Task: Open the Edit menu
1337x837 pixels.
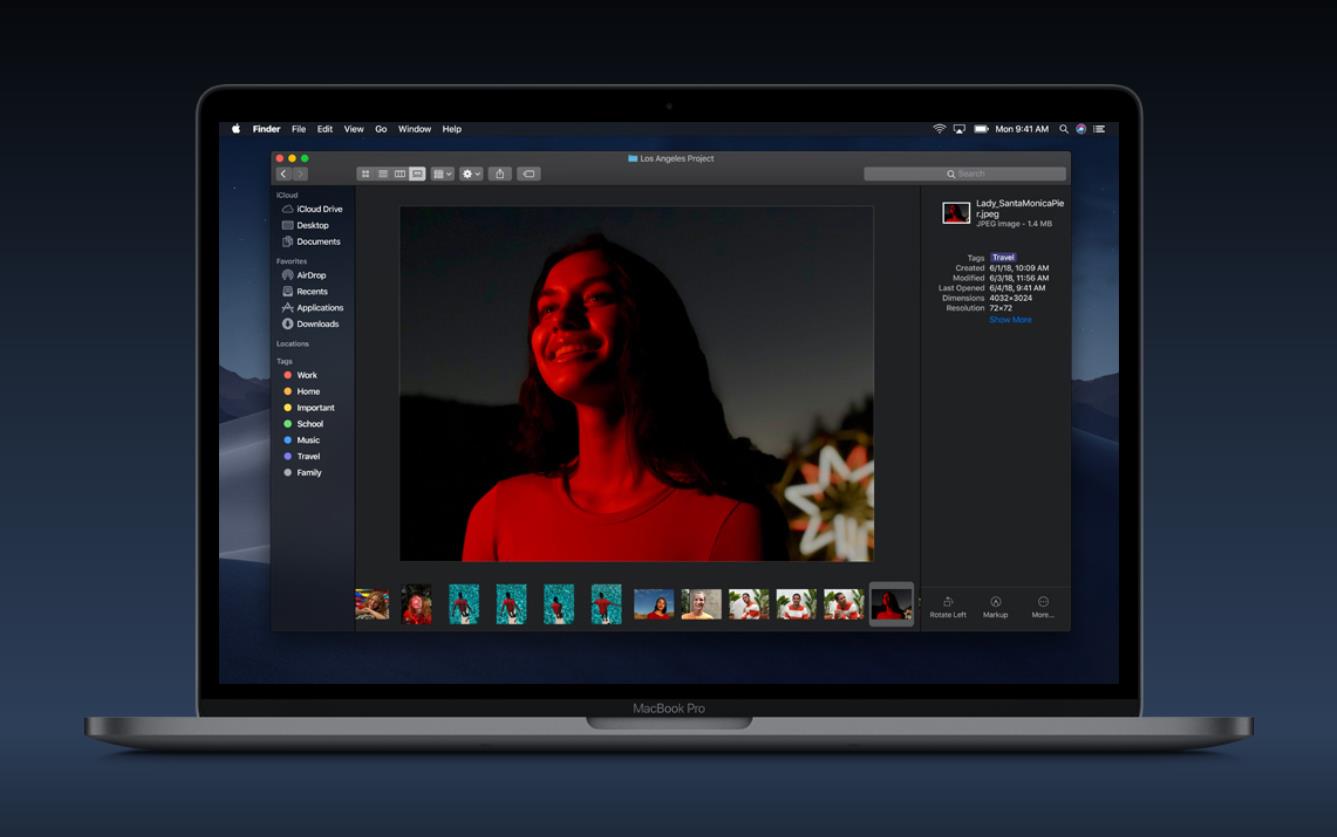Action: [325, 129]
